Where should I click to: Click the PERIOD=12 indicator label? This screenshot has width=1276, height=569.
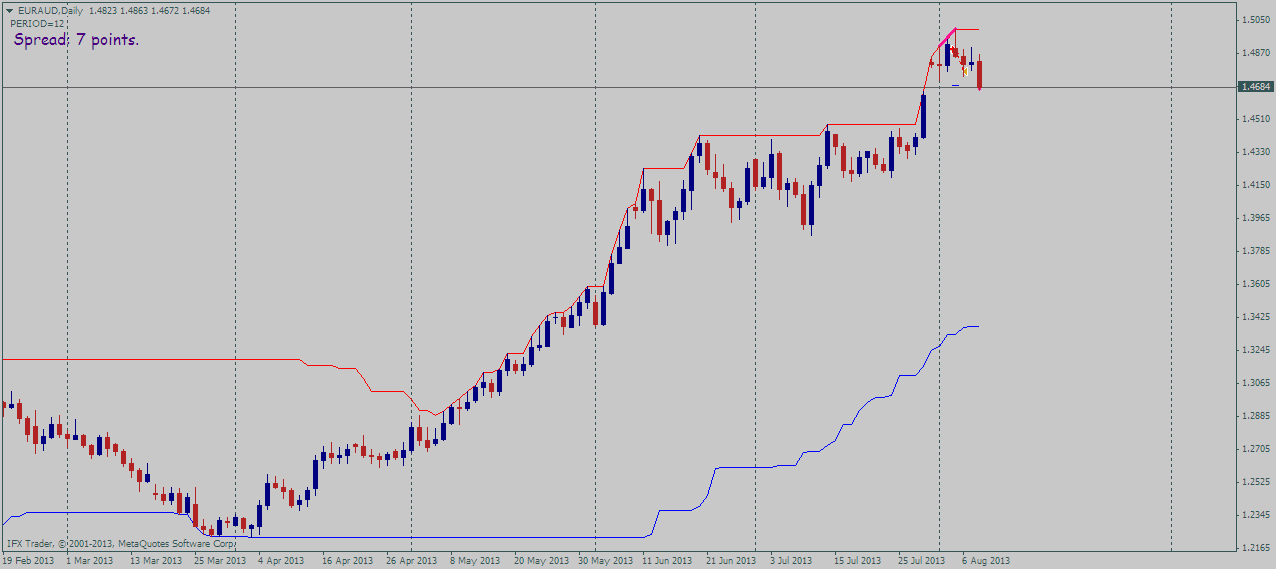37,22
